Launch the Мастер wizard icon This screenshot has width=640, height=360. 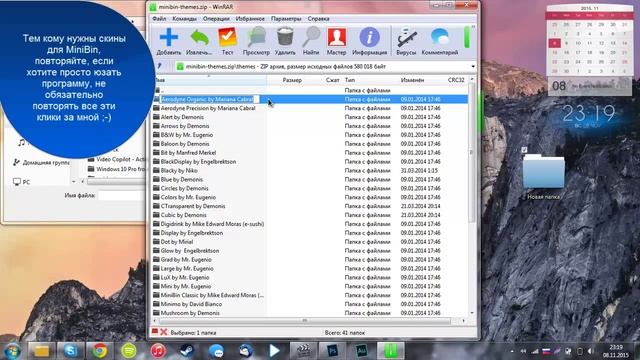click(336, 38)
